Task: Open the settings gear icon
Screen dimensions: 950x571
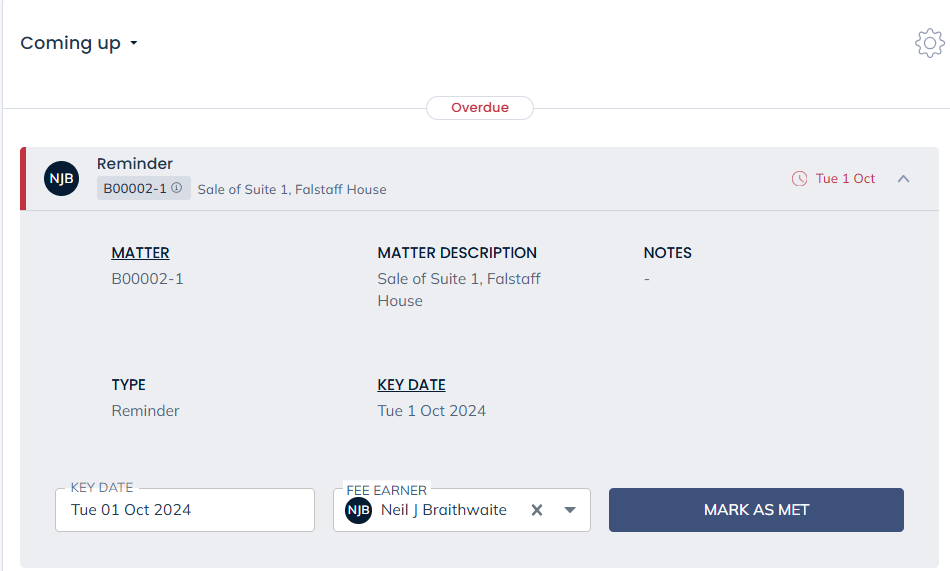Action: 929,43
